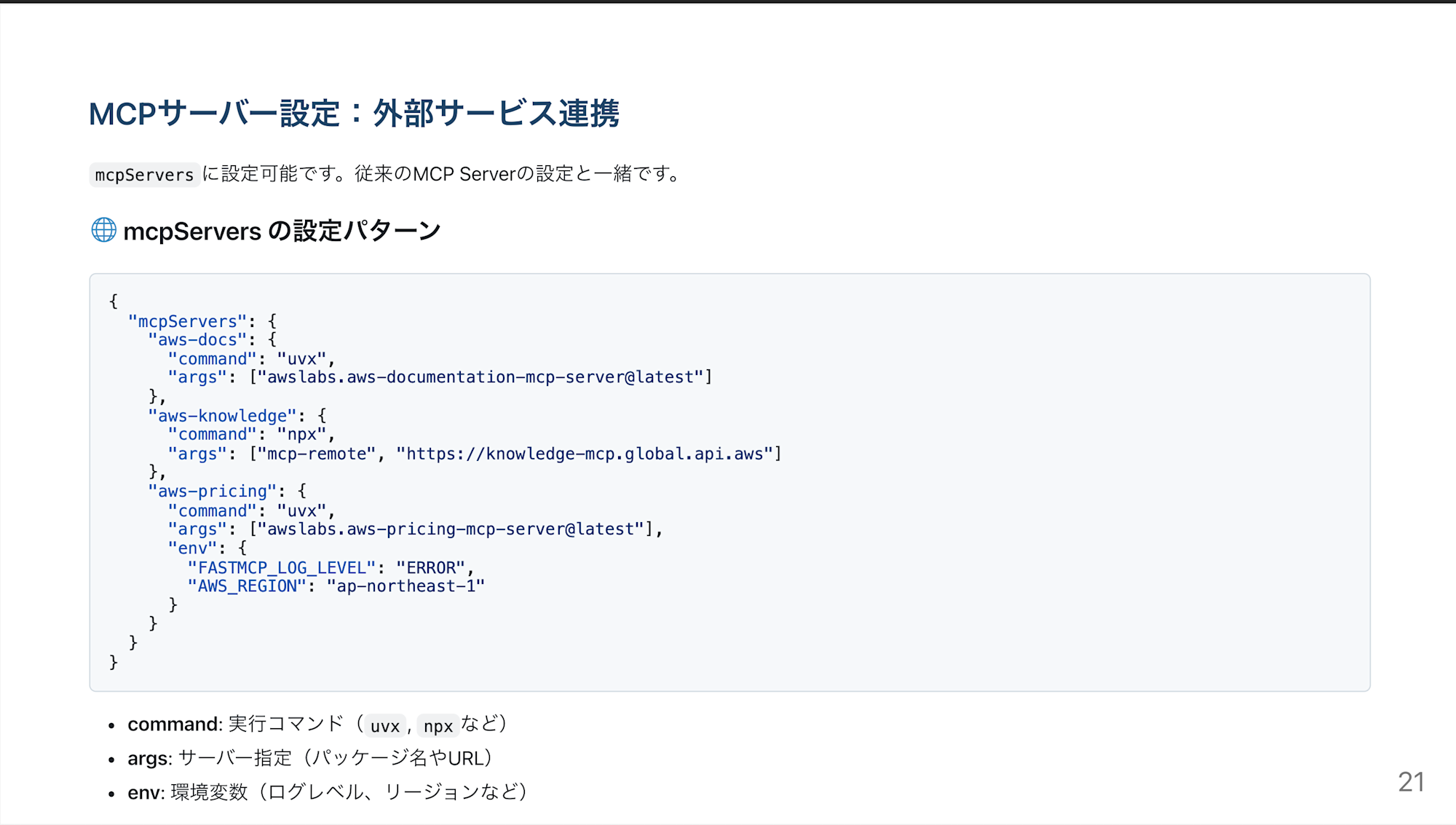Click the "mcpServers" key in the JSON code
1456x825 pixels.
pyautogui.click(x=187, y=321)
